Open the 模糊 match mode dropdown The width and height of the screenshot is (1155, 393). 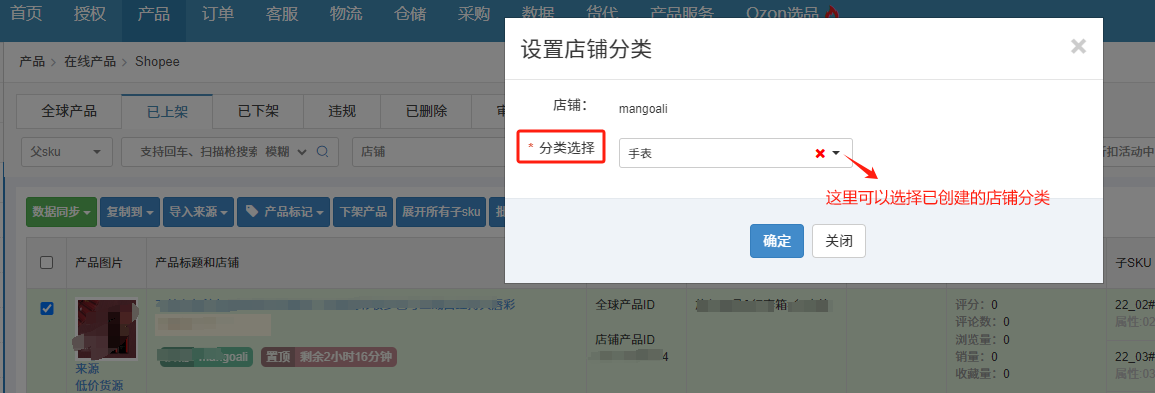[286, 152]
